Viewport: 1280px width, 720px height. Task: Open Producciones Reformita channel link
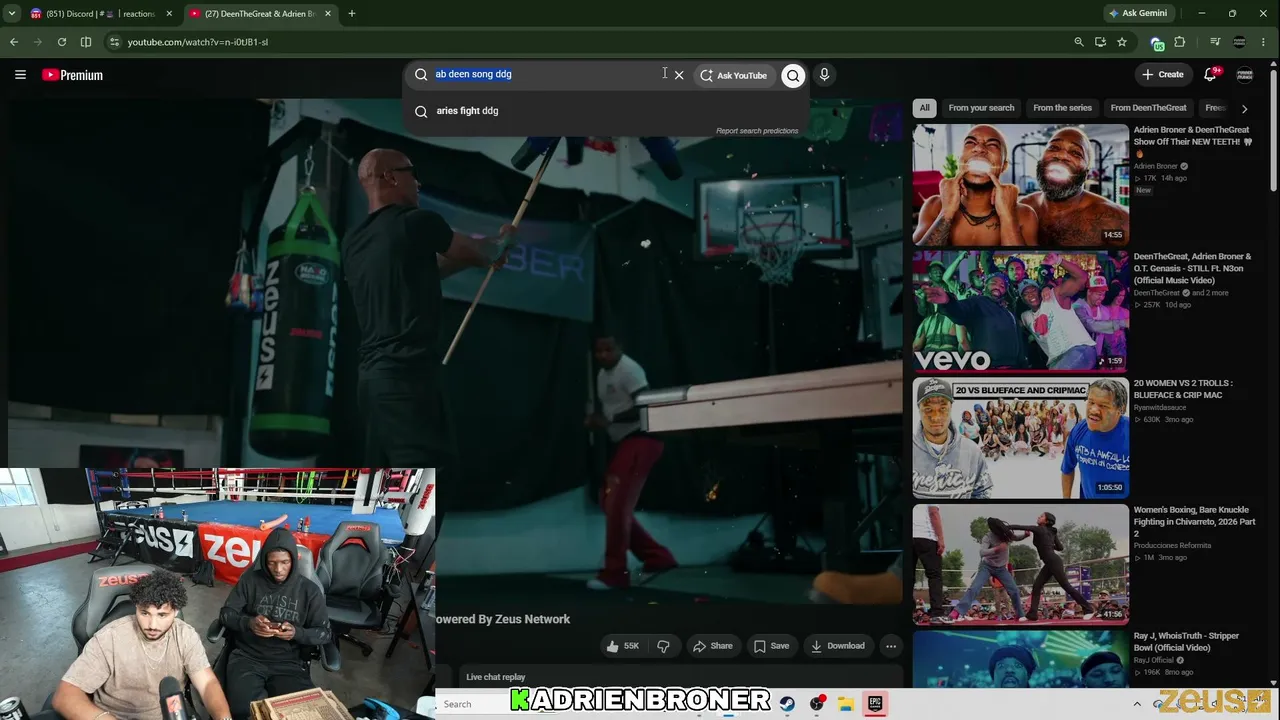tap(1172, 545)
